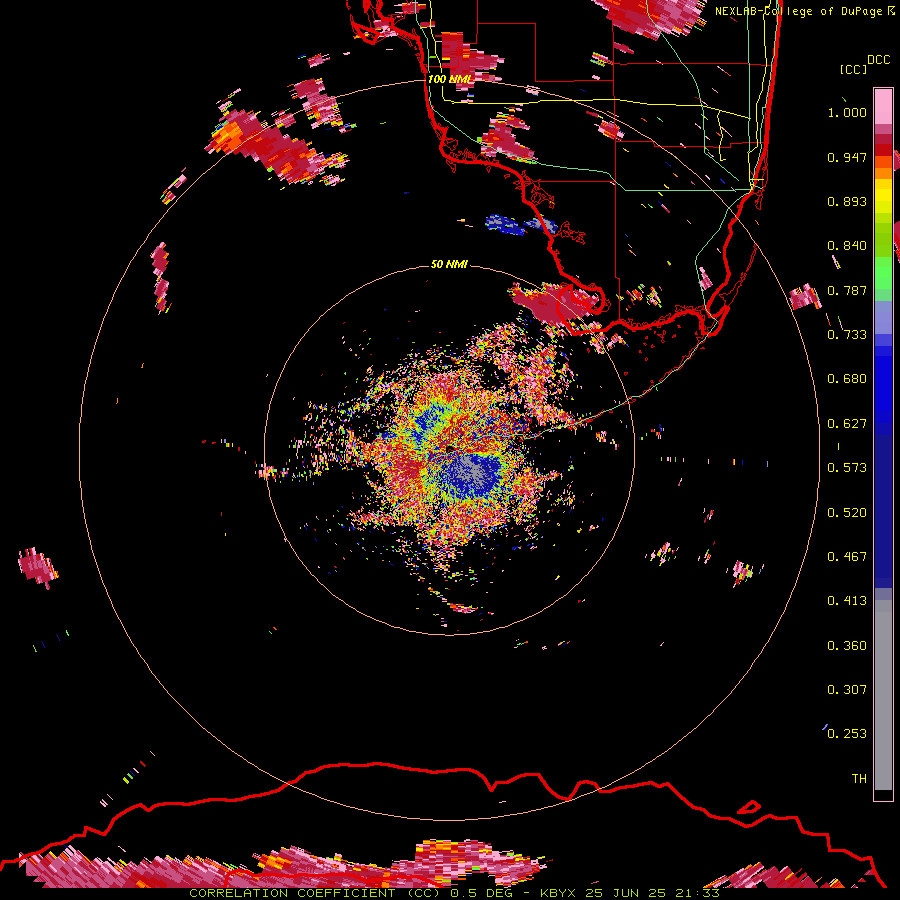The width and height of the screenshot is (900, 900).
Task: Click the pink top segment of the color bar
Action: pos(883,107)
